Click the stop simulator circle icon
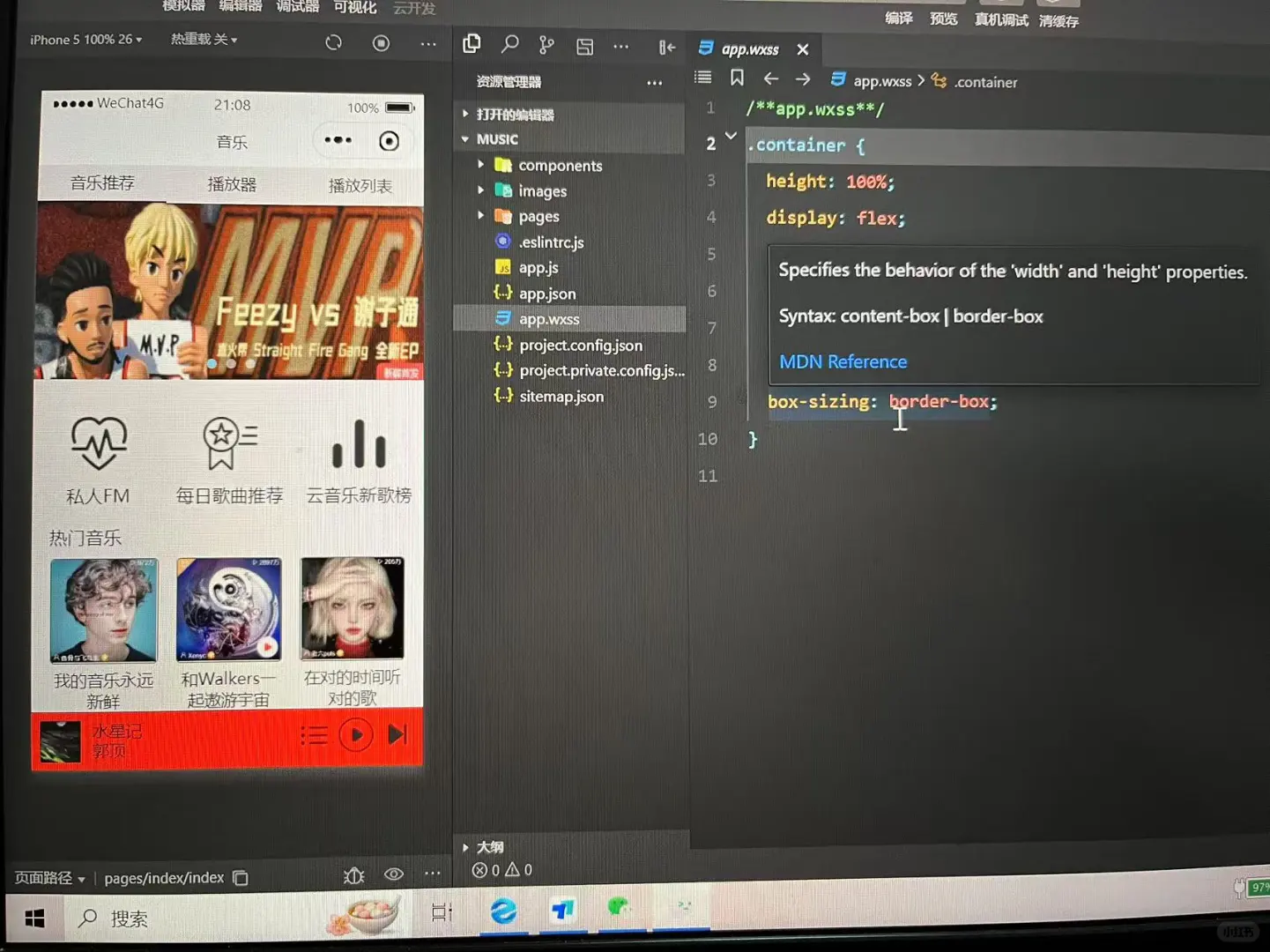The width and height of the screenshot is (1270, 952). [381, 42]
